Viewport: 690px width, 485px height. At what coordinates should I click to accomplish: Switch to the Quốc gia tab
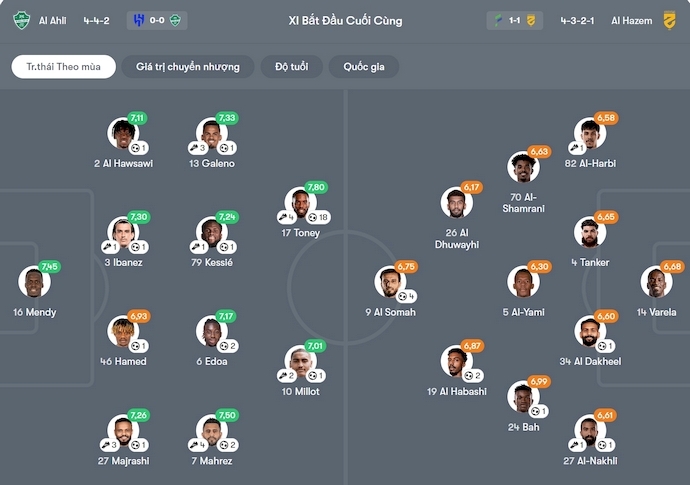click(x=363, y=67)
